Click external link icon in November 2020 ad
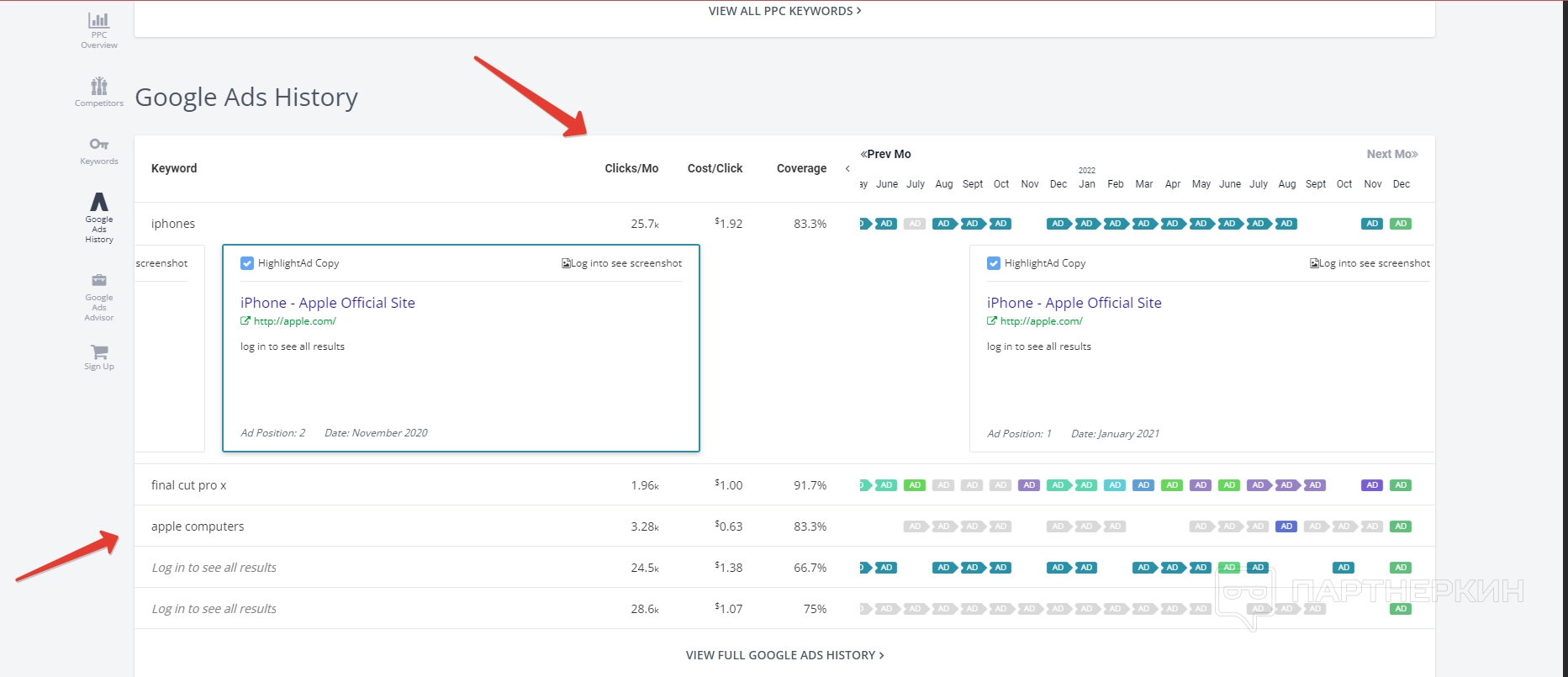This screenshot has height=677, width=1568. (245, 321)
